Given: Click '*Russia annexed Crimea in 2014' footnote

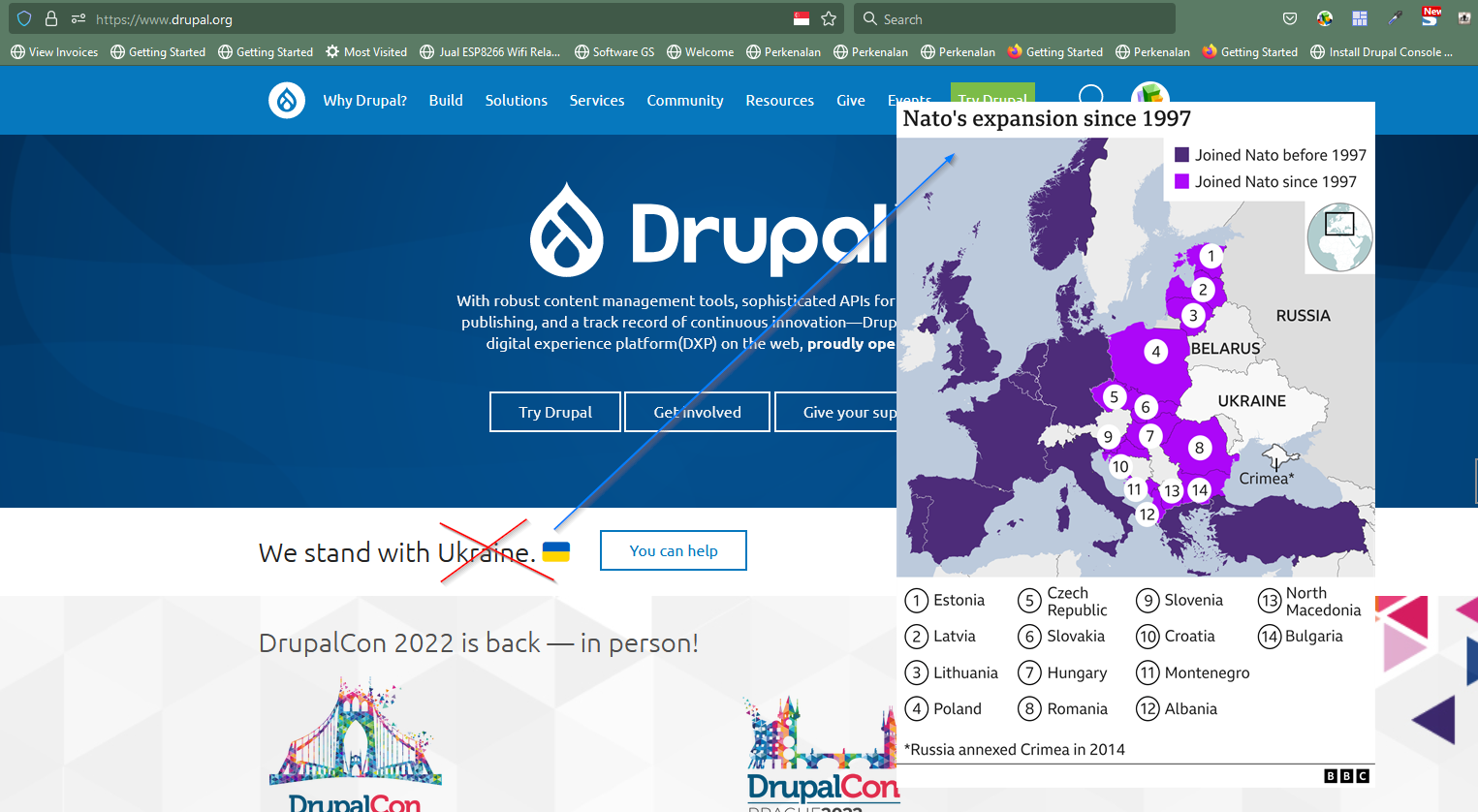Looking at the screenshot, I should (x=1015, y=750).
